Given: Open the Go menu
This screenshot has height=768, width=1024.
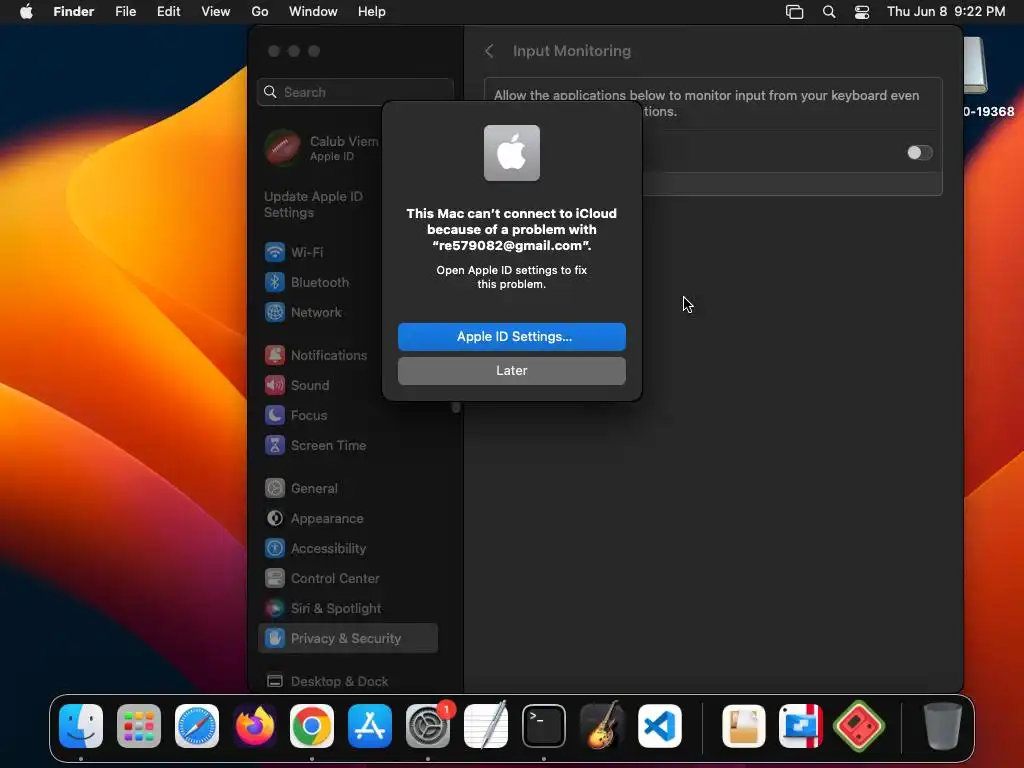Looking at the screenshot, I should (260, 12).
